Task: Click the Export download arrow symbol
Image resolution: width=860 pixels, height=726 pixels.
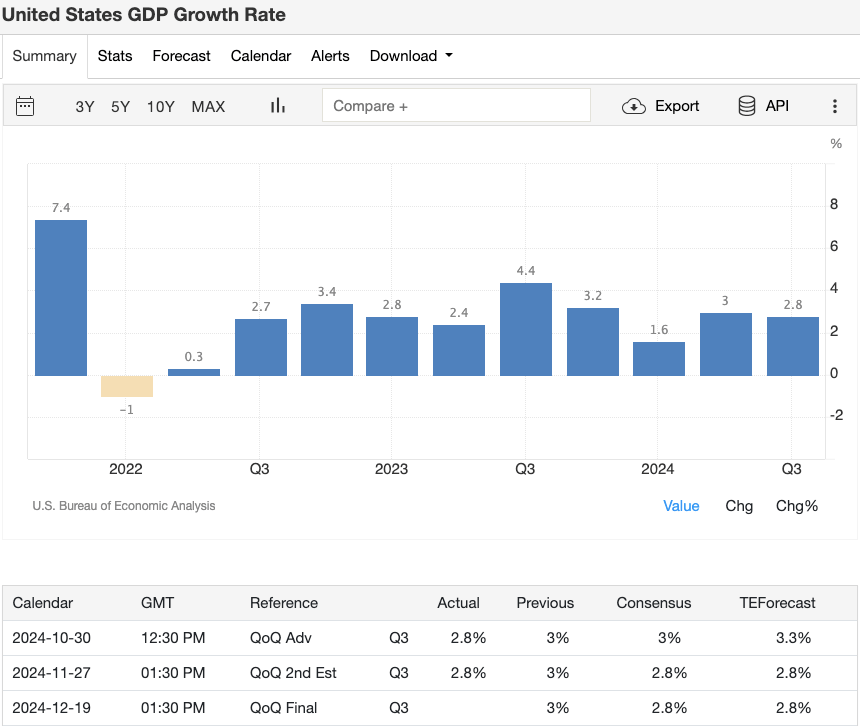Action: [x=634, y=105]
